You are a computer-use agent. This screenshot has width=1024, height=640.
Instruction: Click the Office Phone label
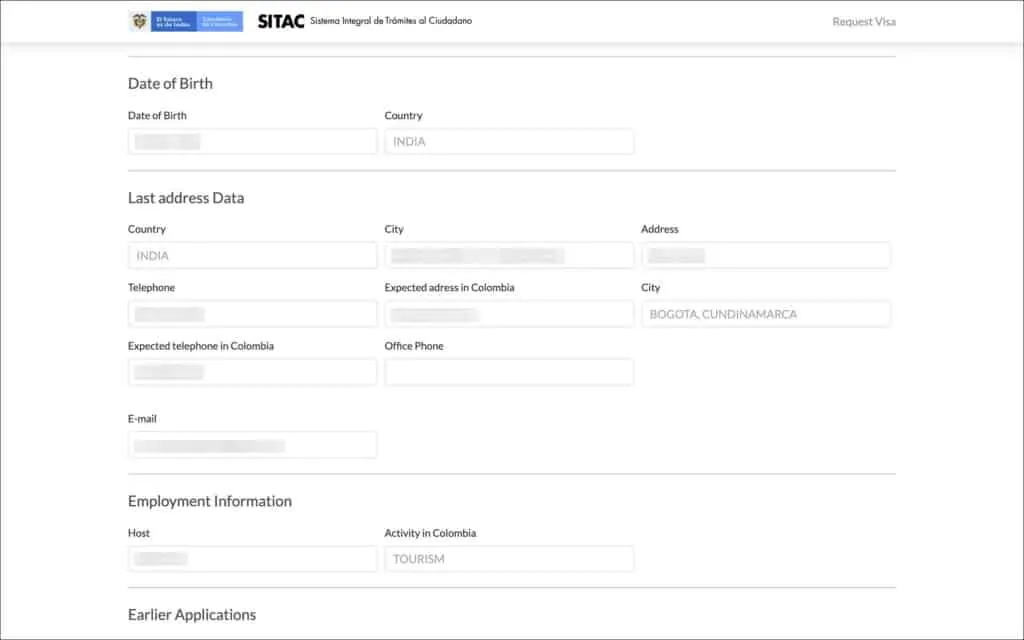tap(414, 346)
